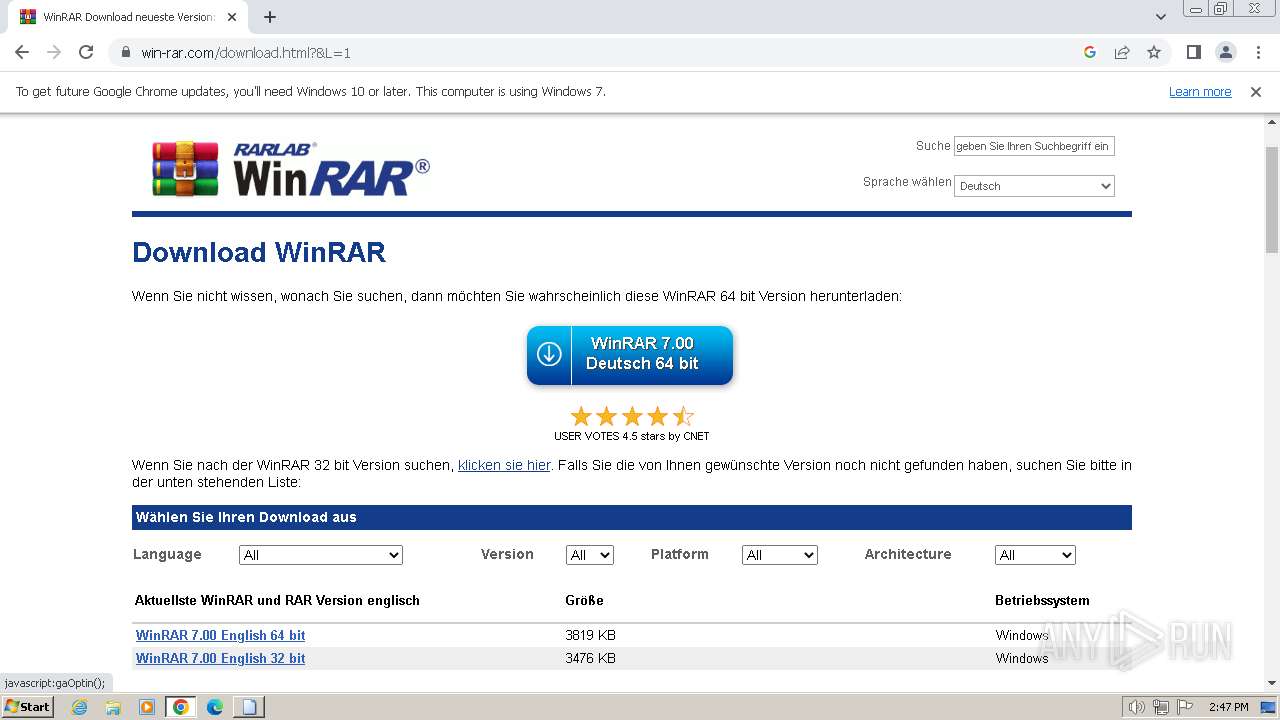
Task: Reload the WinRAR download page
Action: click(x=86, y=52)
